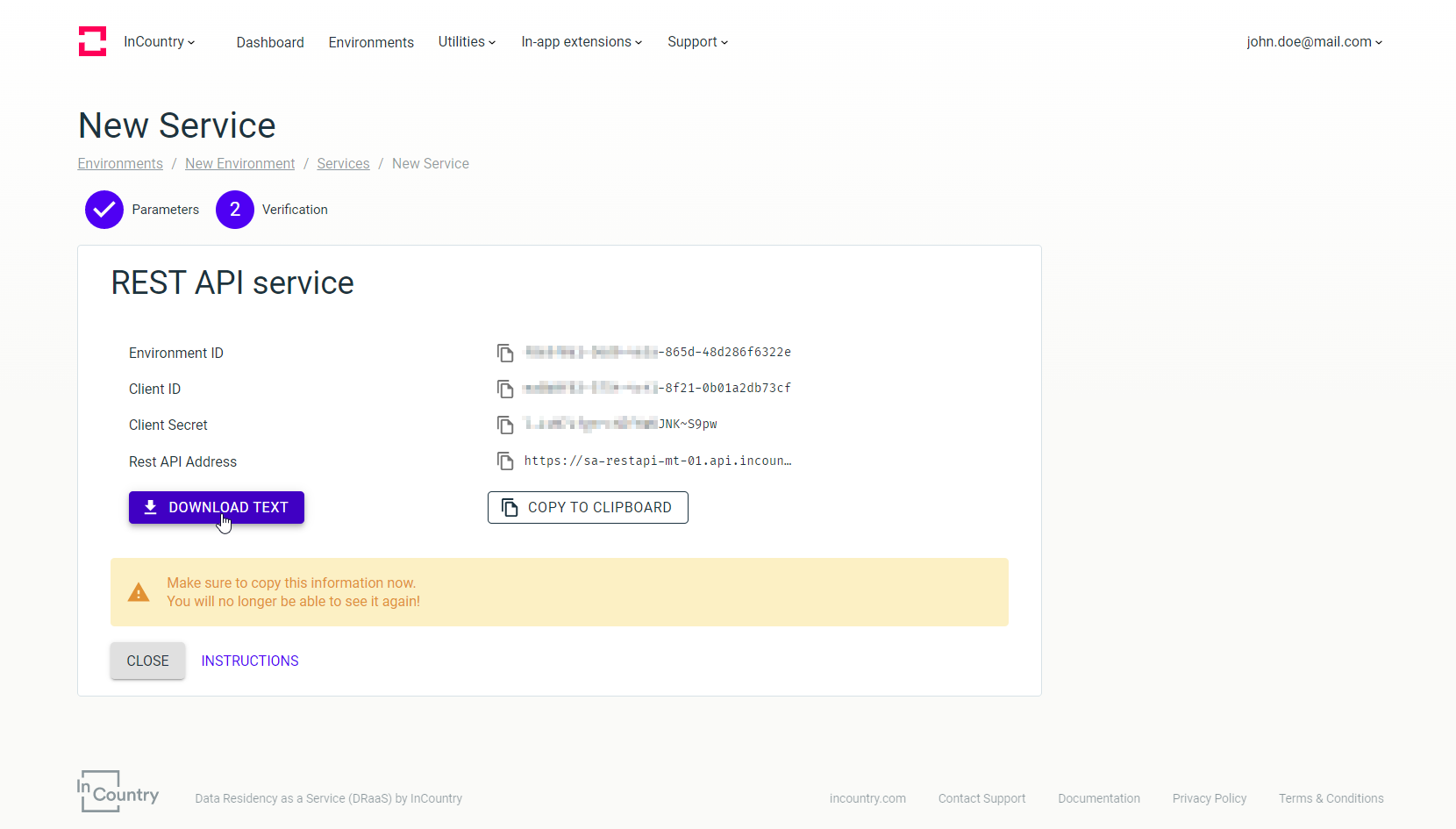
Task: Click the warning triangle icon
Action: click(139, 592)
